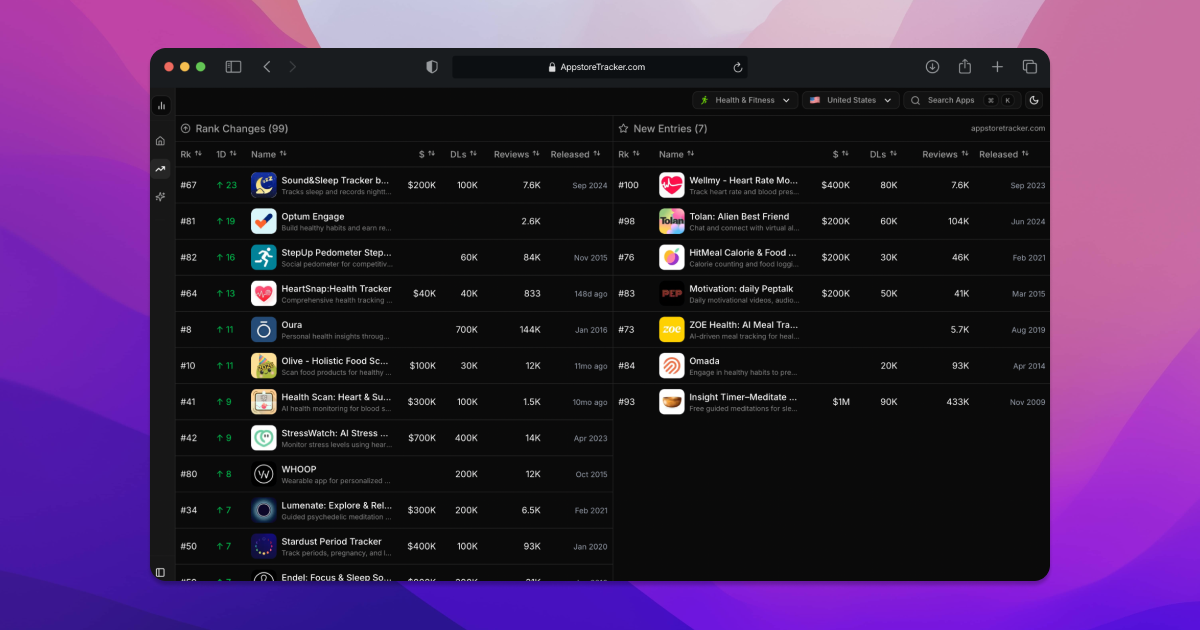This screenshot has height=630, width=1200.
Task: Open the appstoretracker.com link
Action: [x=1007, y=128]
